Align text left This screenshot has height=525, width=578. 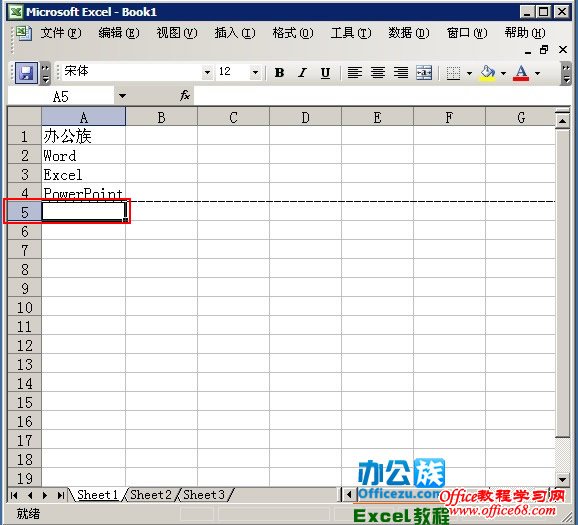point(355,73)
